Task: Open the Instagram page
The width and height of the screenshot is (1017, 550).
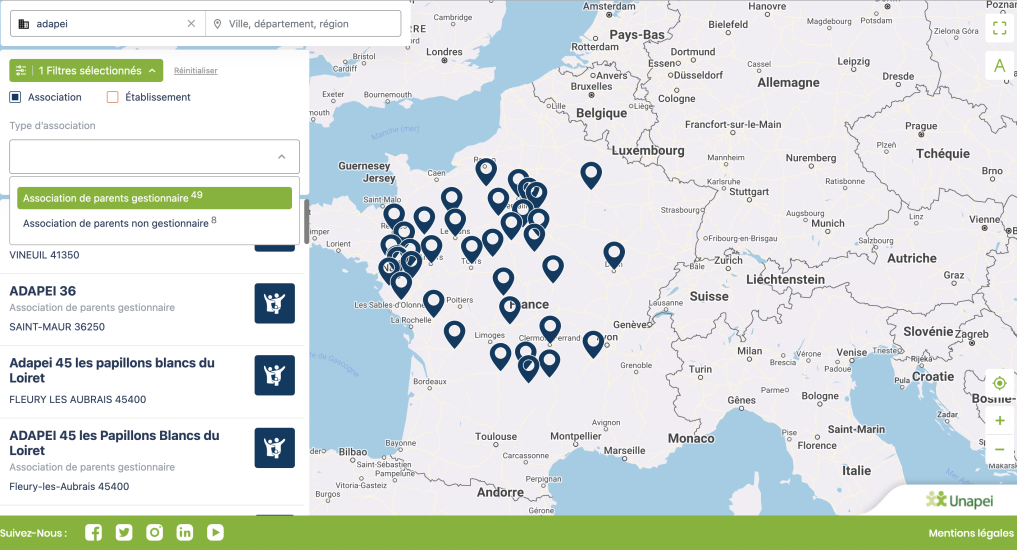Action: [154, 532]
